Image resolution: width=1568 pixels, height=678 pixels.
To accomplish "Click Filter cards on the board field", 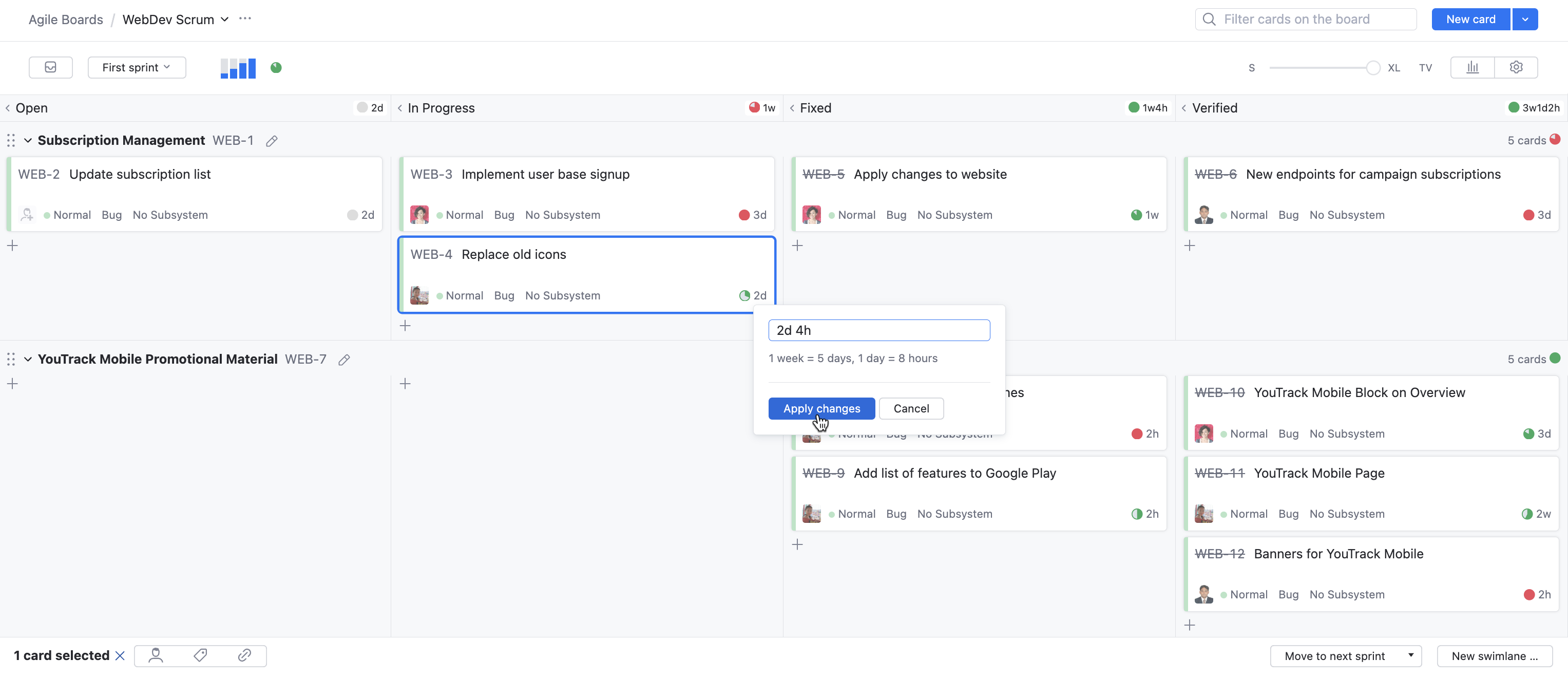I will [x=1306, y=19].
